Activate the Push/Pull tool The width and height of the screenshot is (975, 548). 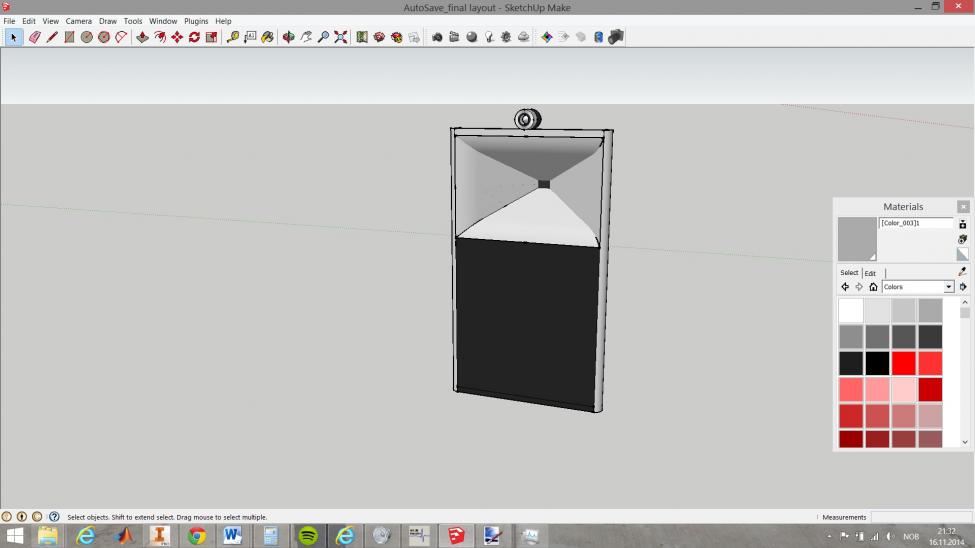[142, 37]
